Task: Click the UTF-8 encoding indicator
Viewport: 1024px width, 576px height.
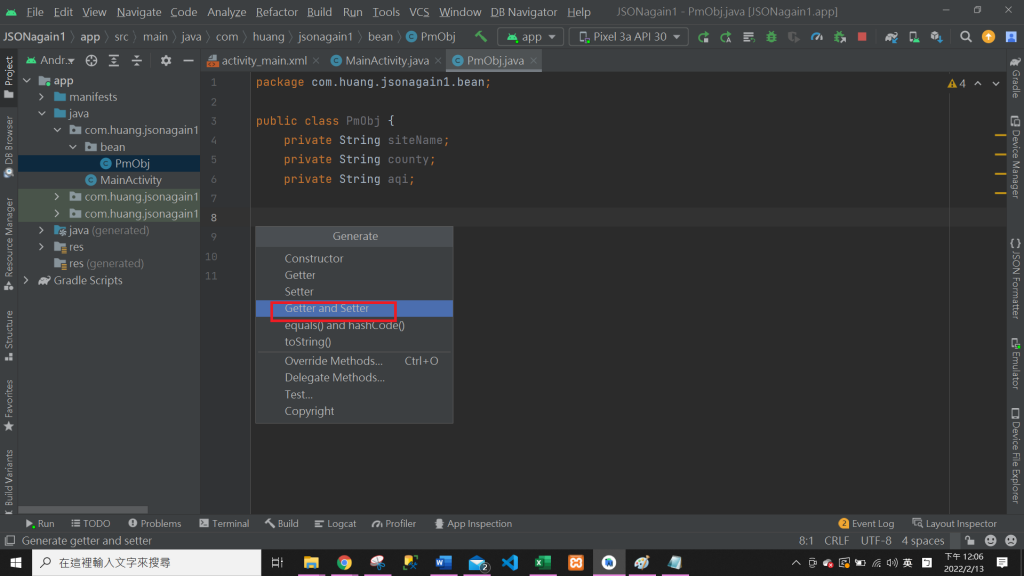Action: click(x=876, y=541)
